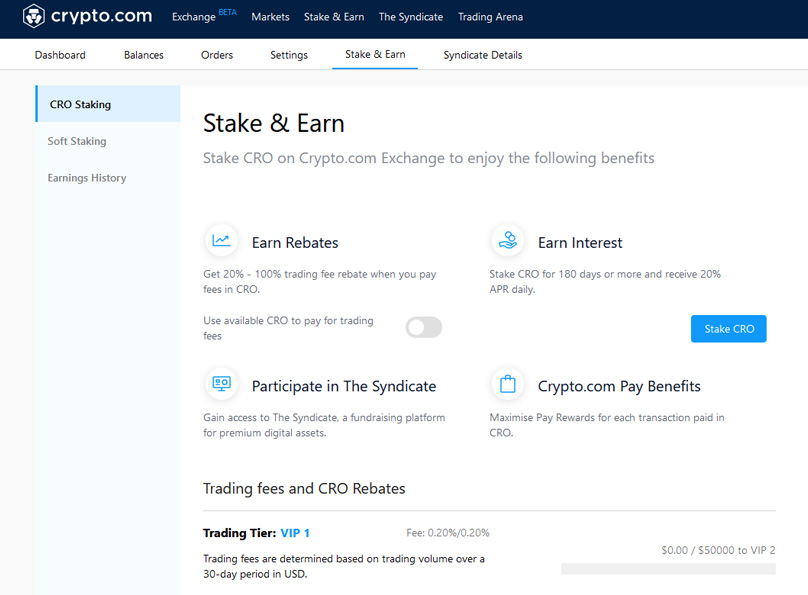Click the Trading fees and CRO Rebates heading
Viewport: 808px width, 595px height.
[304, 488]
